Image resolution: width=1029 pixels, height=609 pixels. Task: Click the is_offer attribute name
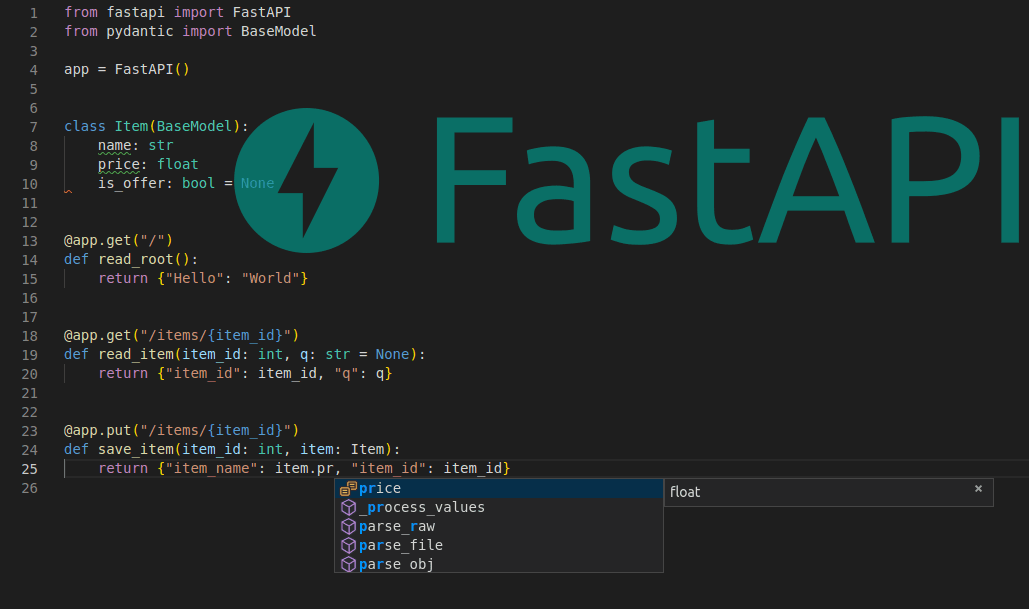click(130, 183)
